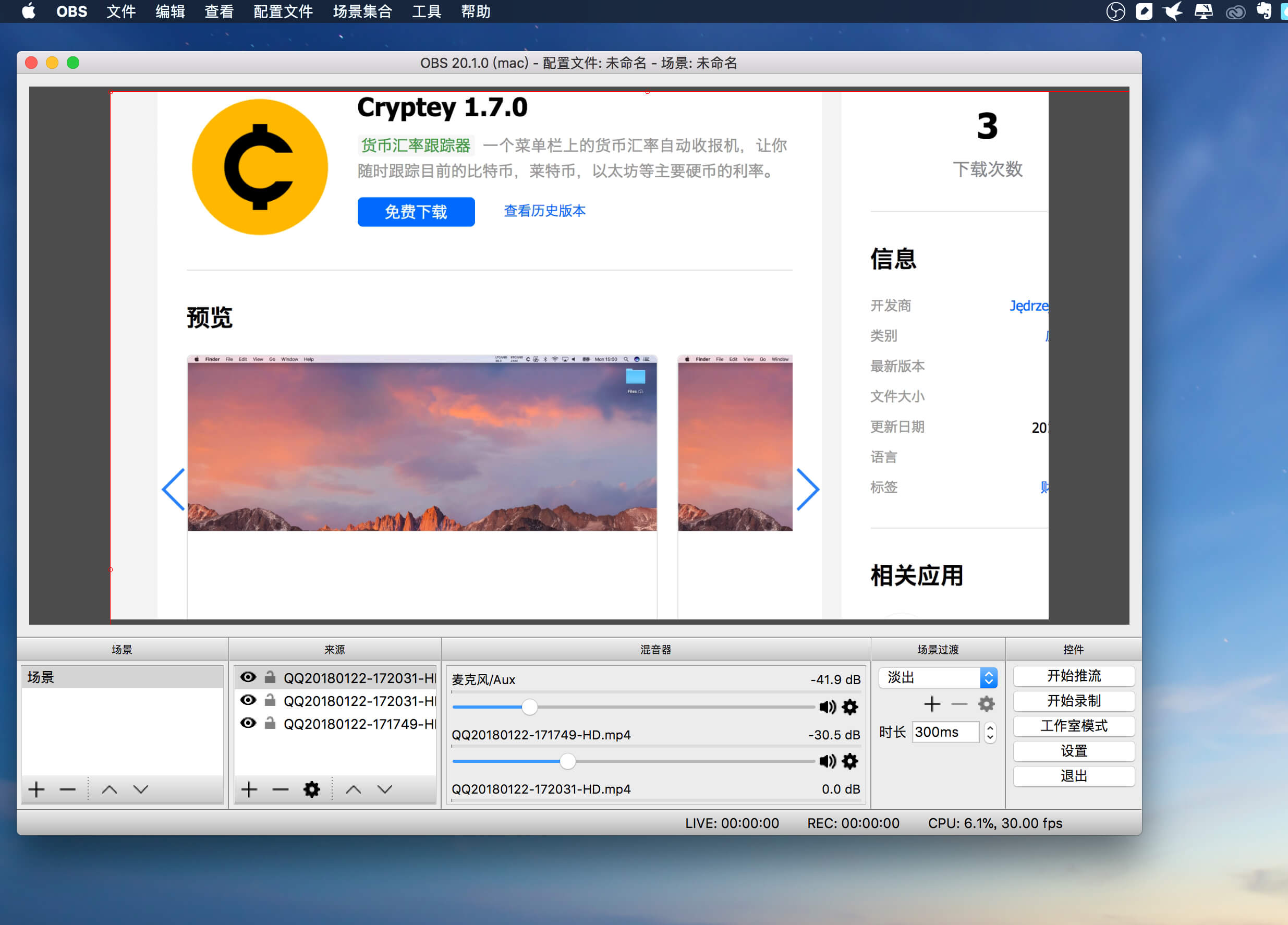Open the 编辑 menu
Image resolution: width=1288 pixels, height=925 pixels.
tap(170, 11)
